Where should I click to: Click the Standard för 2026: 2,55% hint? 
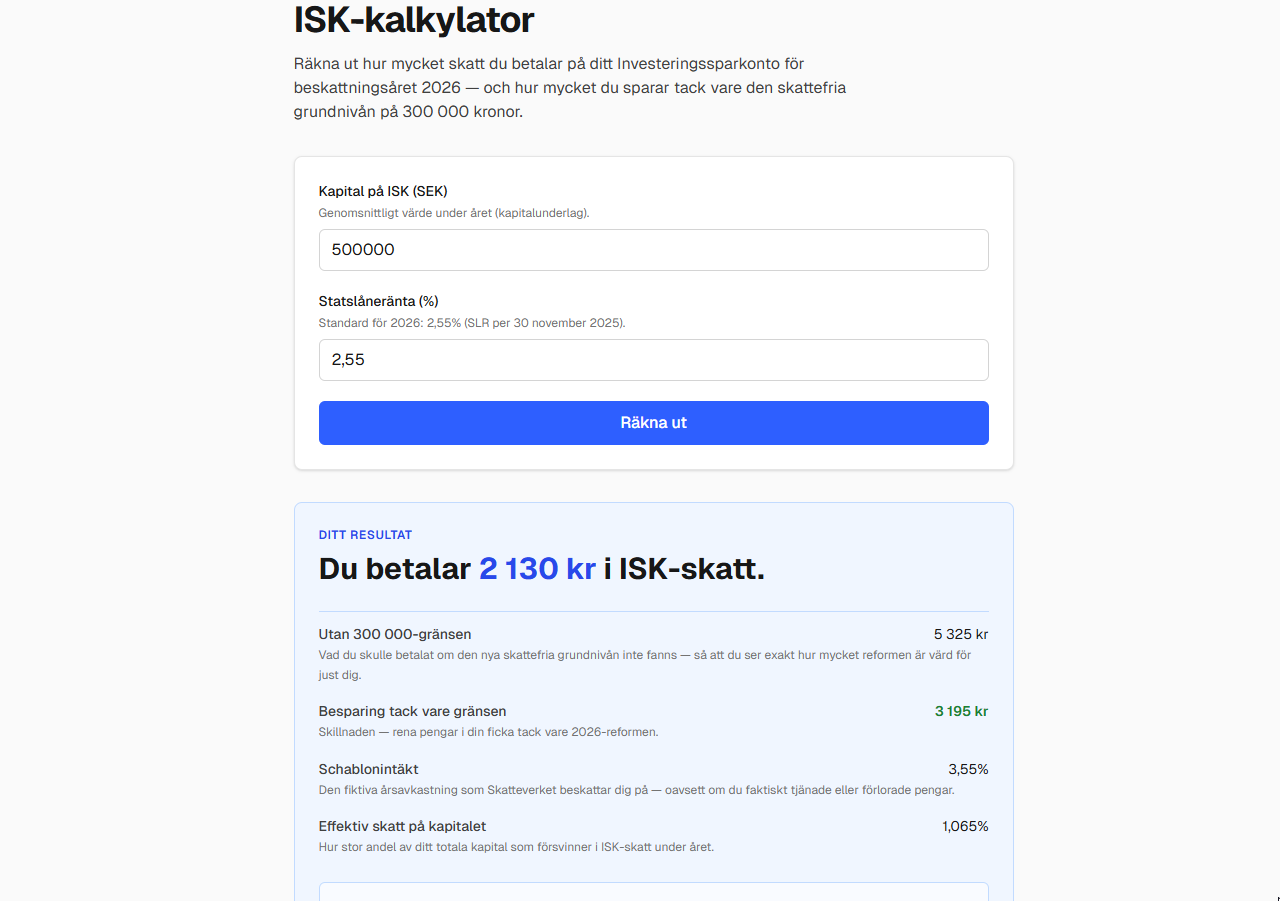pos(472,323)
